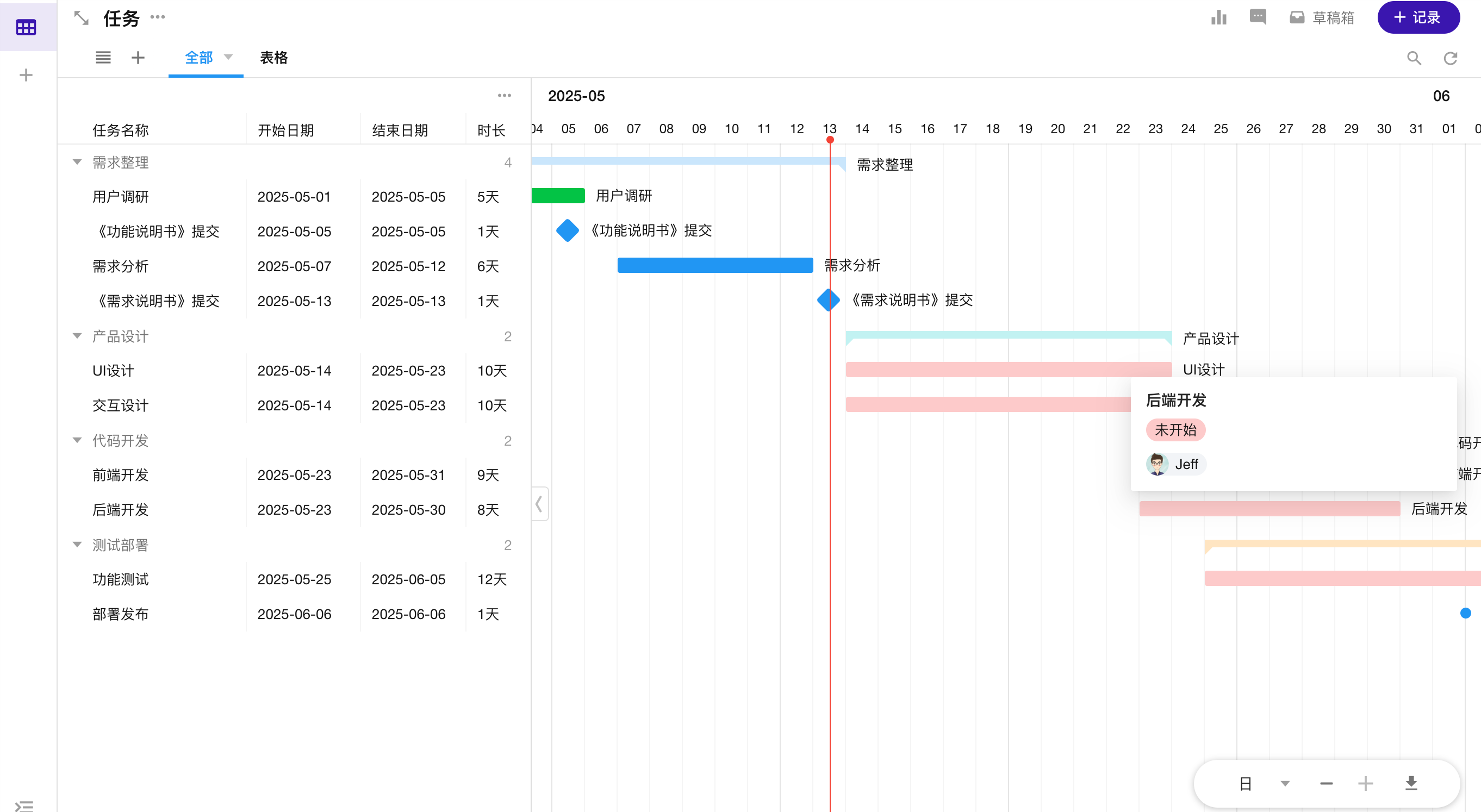
Task: Open the comments chat icon
Action: [1258, 17]
